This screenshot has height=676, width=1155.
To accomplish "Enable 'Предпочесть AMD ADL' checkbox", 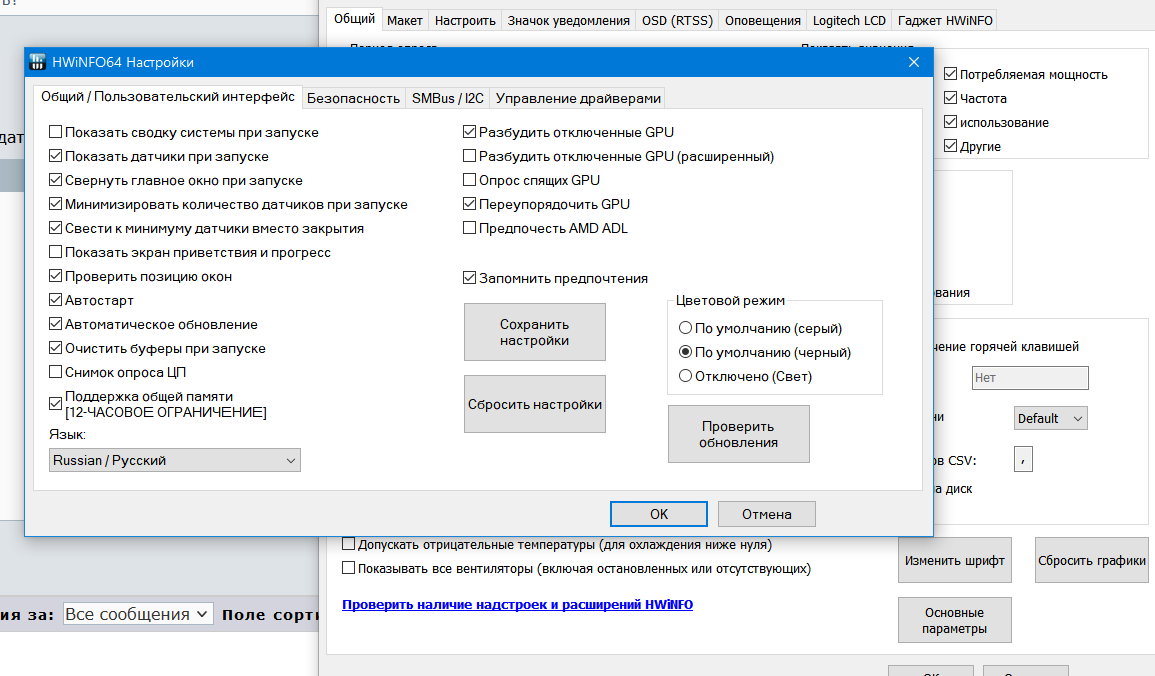I will [x=469, y=228].
